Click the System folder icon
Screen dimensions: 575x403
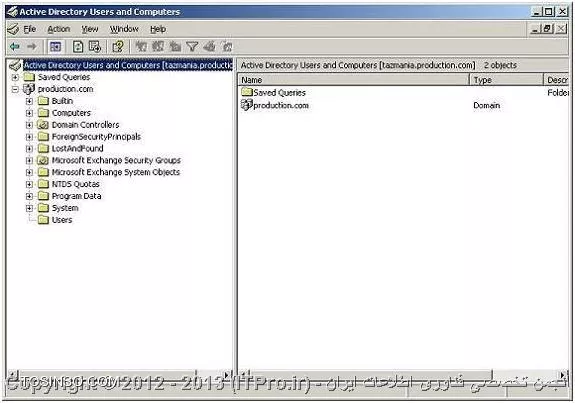pyautogui.click(x=43, y=208)
